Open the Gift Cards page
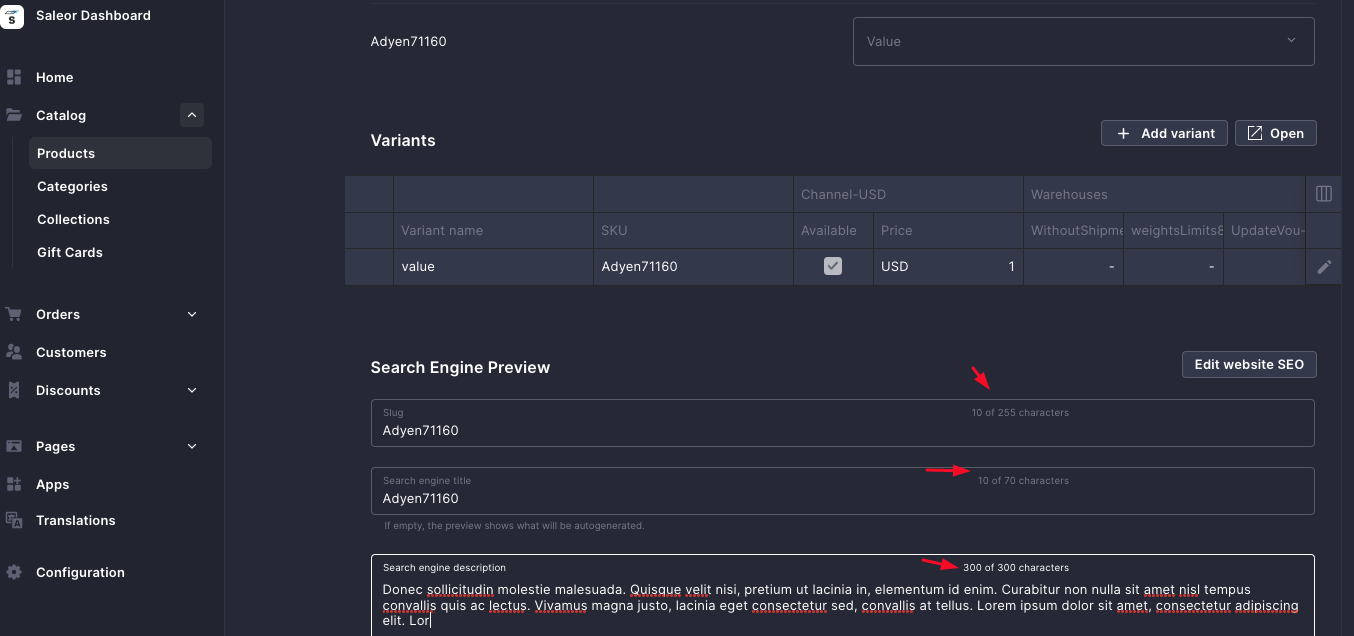This screenshot has width=1354, height=636. pyautogui.click(x=69, y=252)
